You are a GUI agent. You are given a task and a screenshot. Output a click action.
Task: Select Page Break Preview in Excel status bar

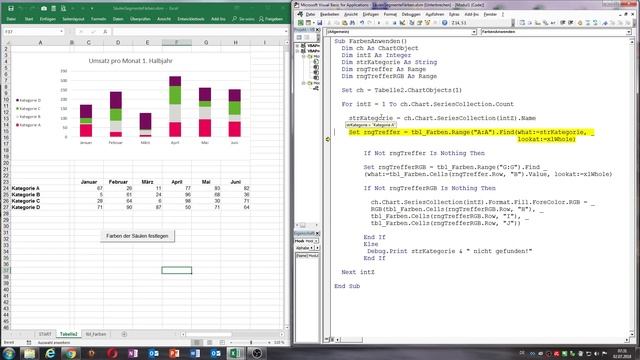pyautogui.click(x=222, y=342)
